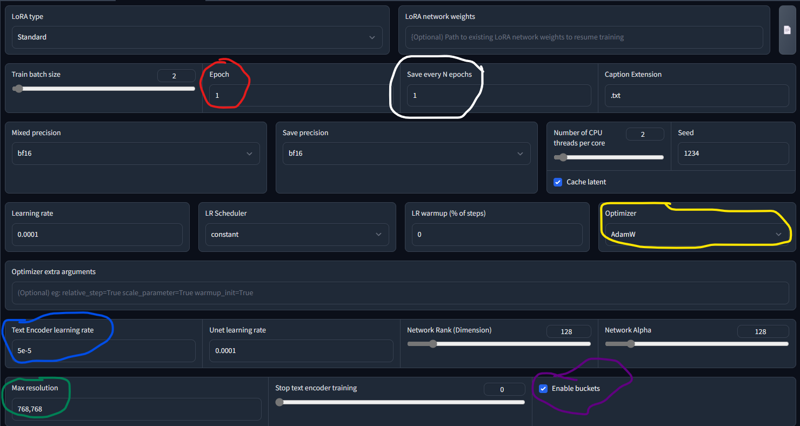Click the CPU threads per core number box
This screenshot has width=800, height=426.
645,134
